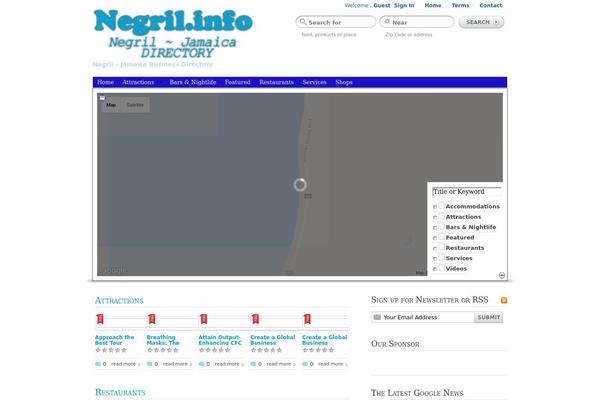This screenshot has width=600, height=400.
Task: Open Bars & Nightlife menu item
Action: click(193, 82)
